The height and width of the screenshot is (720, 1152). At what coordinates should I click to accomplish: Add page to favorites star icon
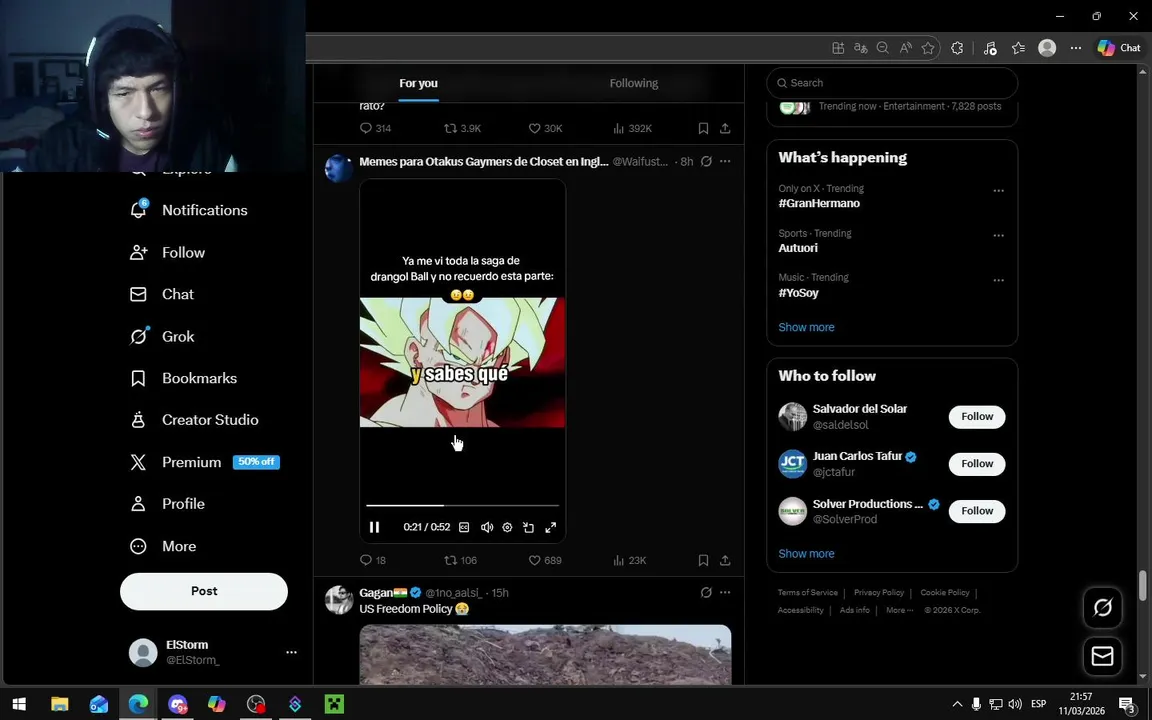pyautogui.click(x=928, y=48)
